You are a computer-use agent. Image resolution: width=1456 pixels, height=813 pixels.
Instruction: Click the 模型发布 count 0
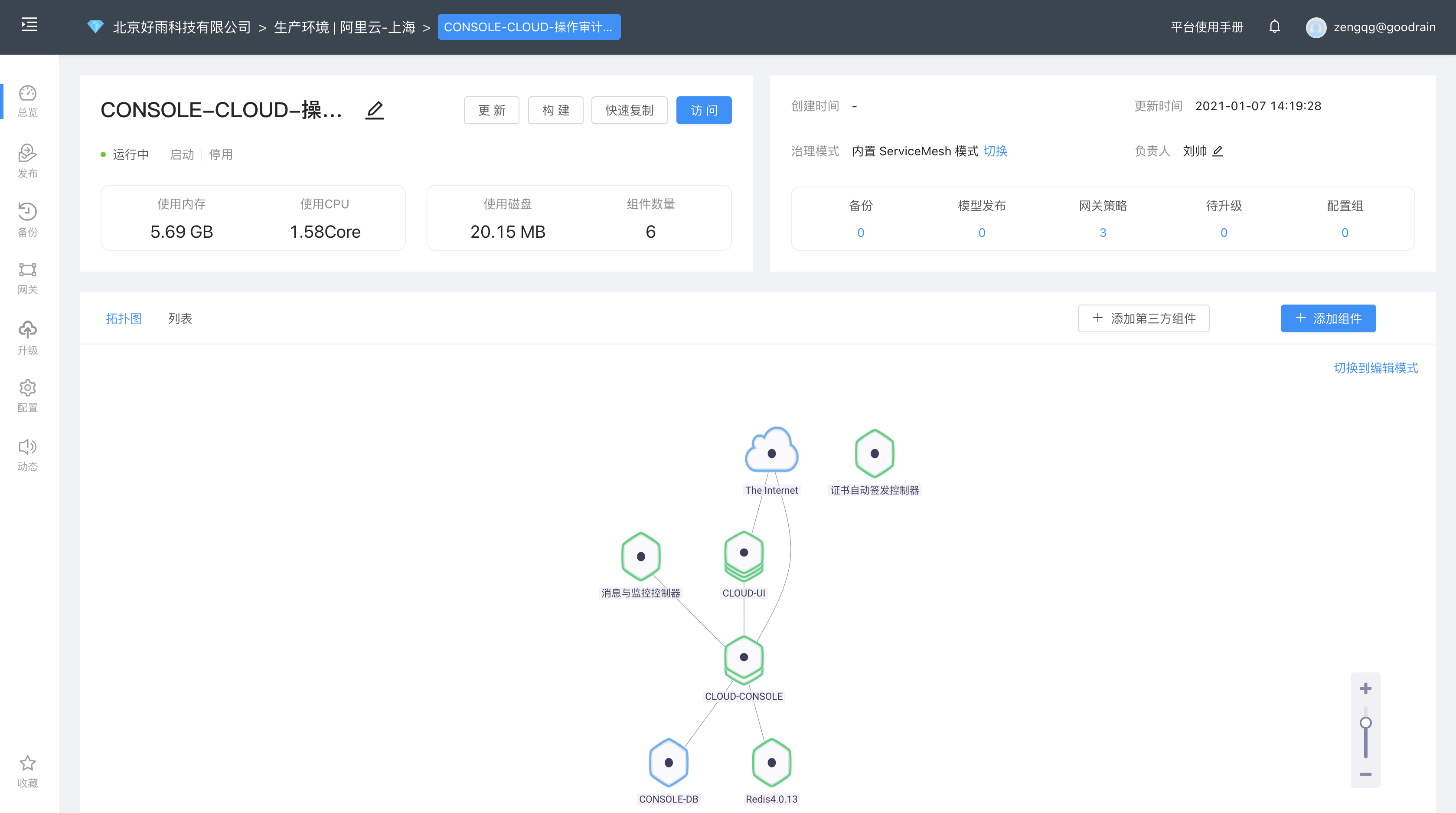click(982, 233)
